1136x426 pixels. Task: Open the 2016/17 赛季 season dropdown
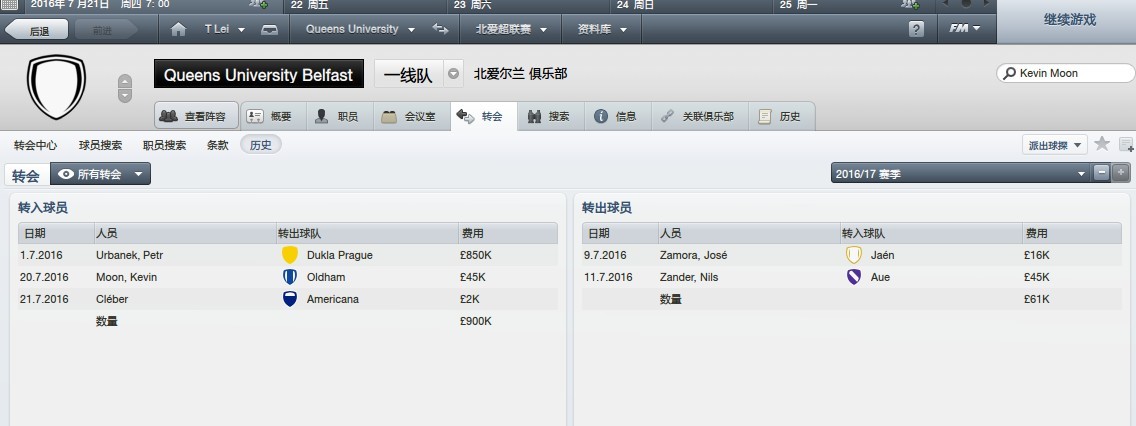point(961,173)
